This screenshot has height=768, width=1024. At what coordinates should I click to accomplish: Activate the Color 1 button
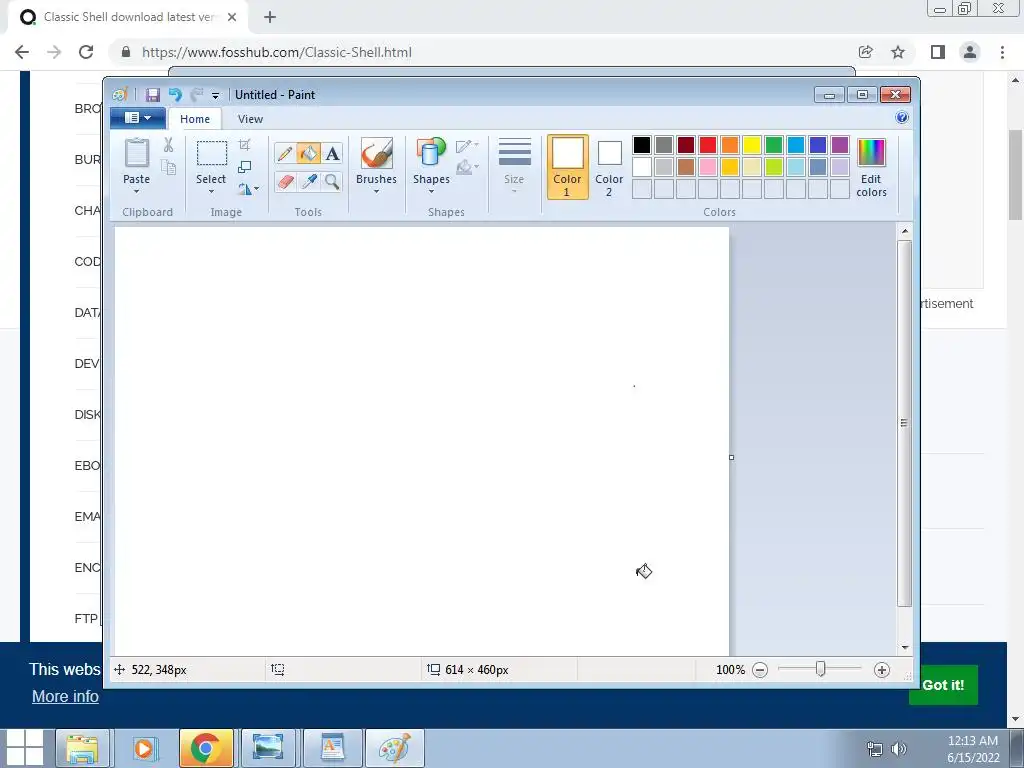[568, 167]
